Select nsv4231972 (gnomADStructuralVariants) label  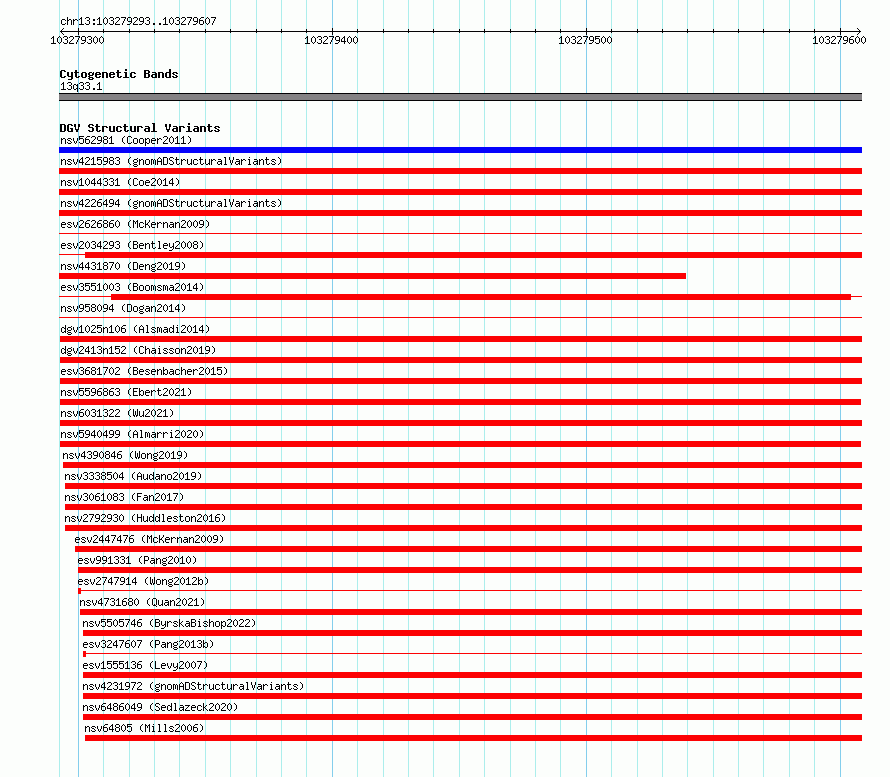click(193, 686)
